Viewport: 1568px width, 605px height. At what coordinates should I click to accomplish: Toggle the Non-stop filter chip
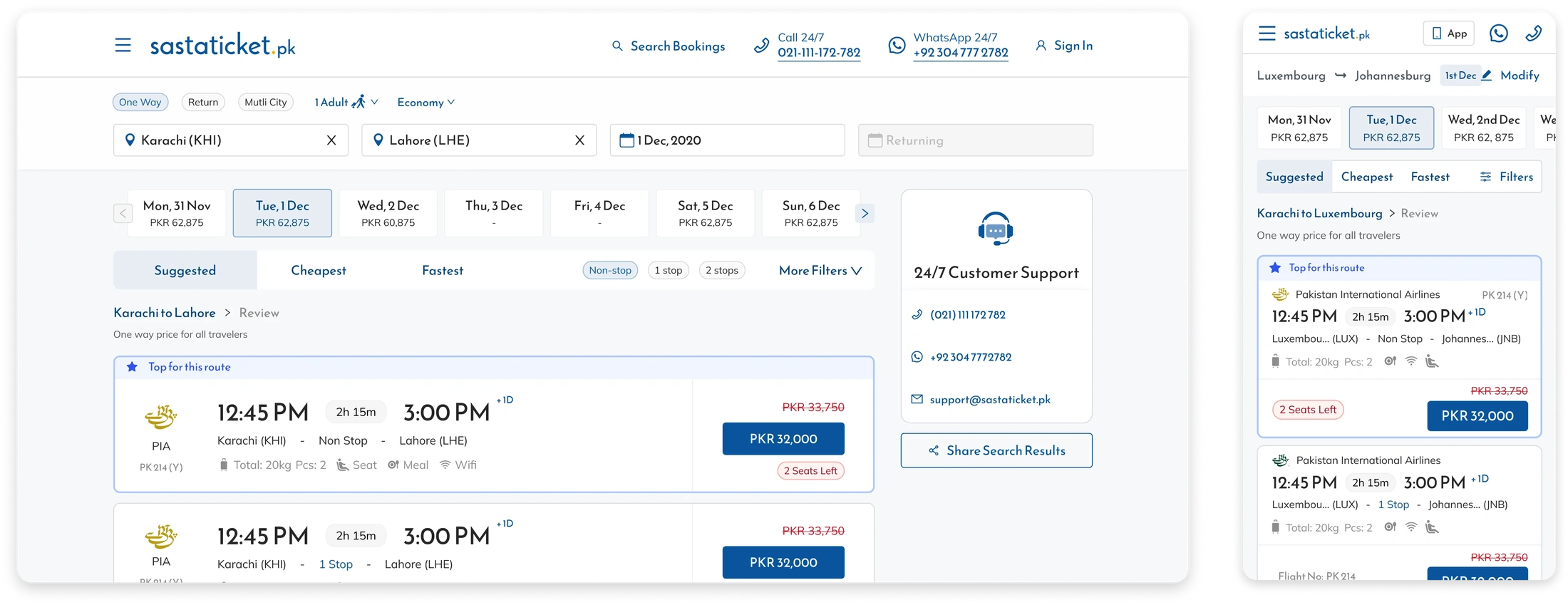point(610,270)
